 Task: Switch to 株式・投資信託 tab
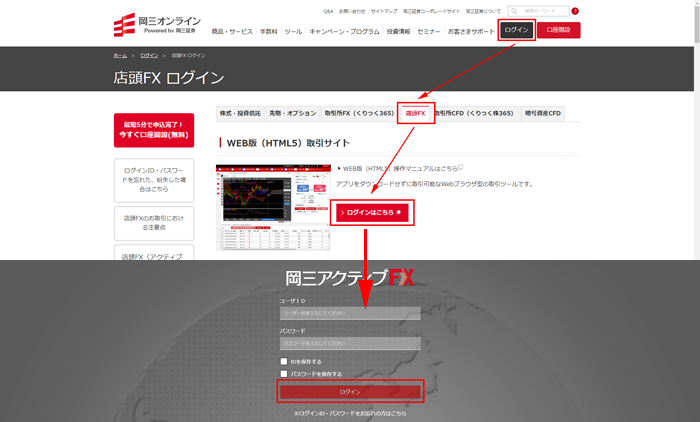click(x=240, y=113)
